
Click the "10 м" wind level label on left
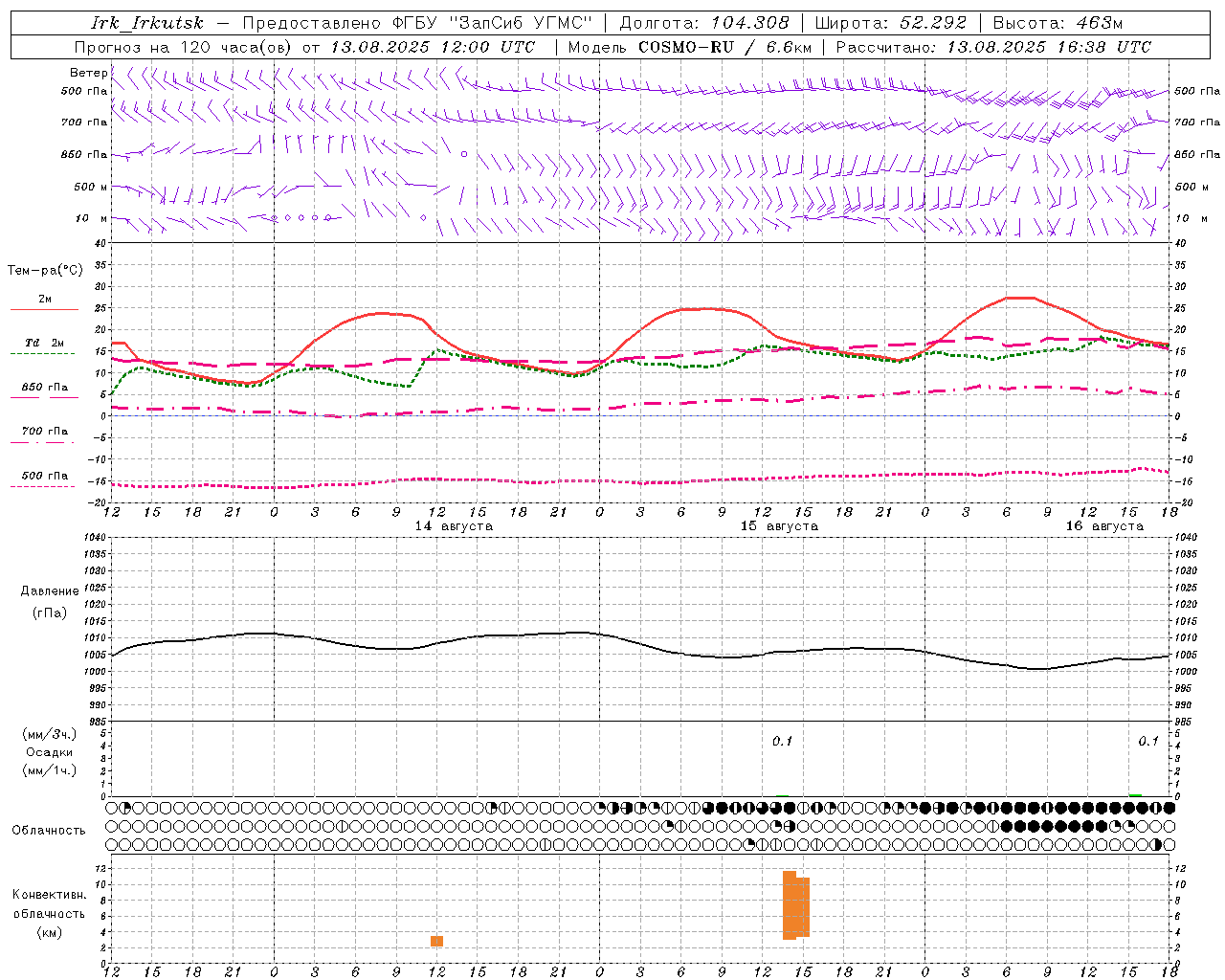(x=91, y=218)
